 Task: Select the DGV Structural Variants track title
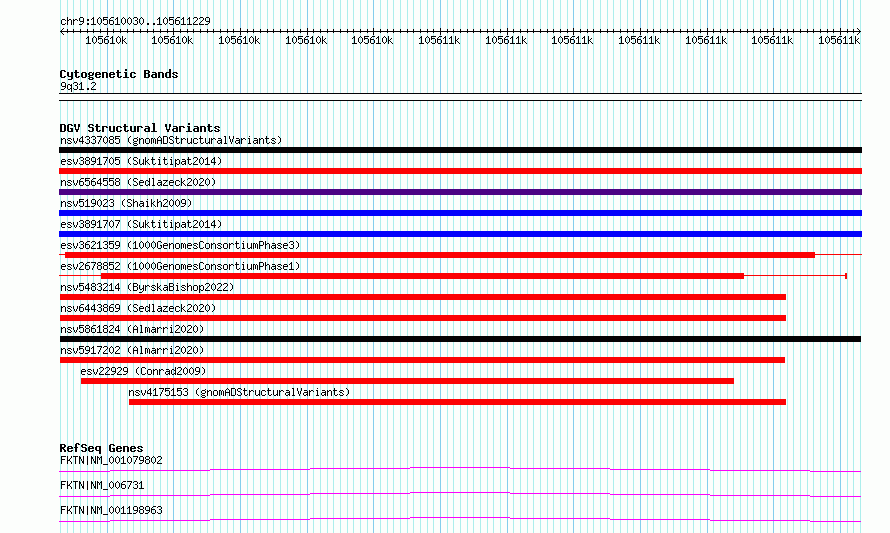pyautogui.click(x=140, y=128)
